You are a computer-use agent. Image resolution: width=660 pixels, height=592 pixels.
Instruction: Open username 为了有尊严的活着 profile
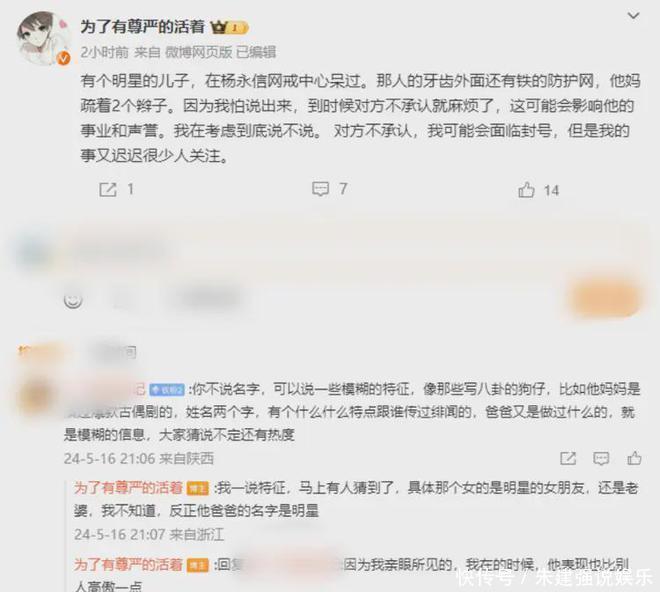click(x=142, y=27)
